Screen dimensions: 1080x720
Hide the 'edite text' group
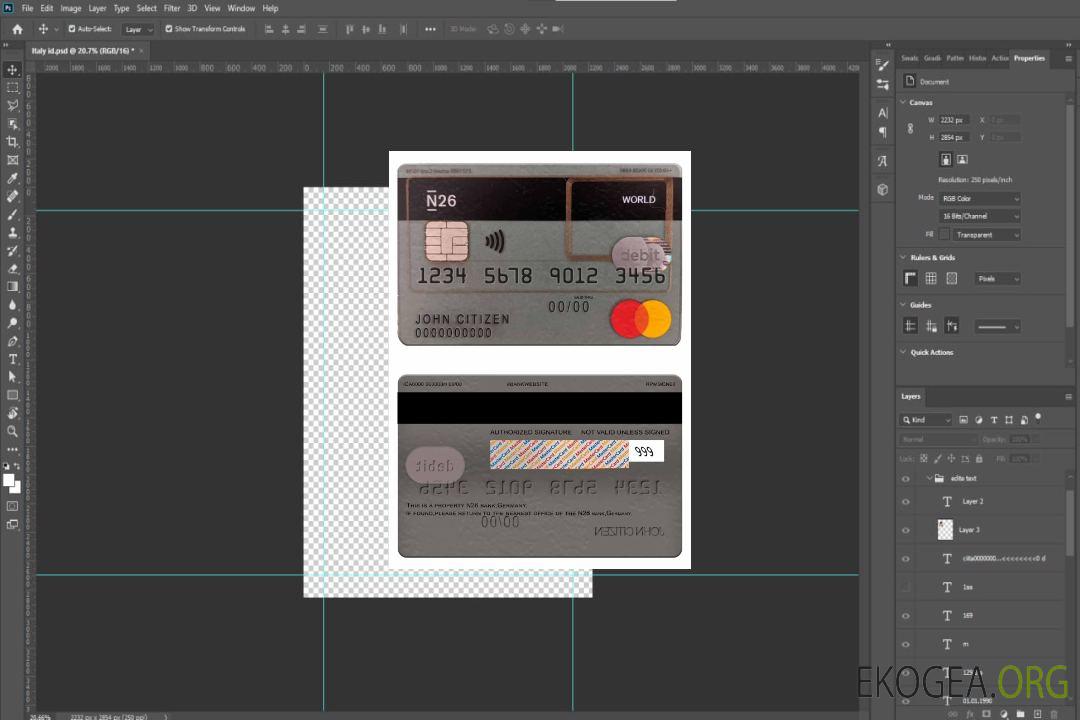click(906, 479)
